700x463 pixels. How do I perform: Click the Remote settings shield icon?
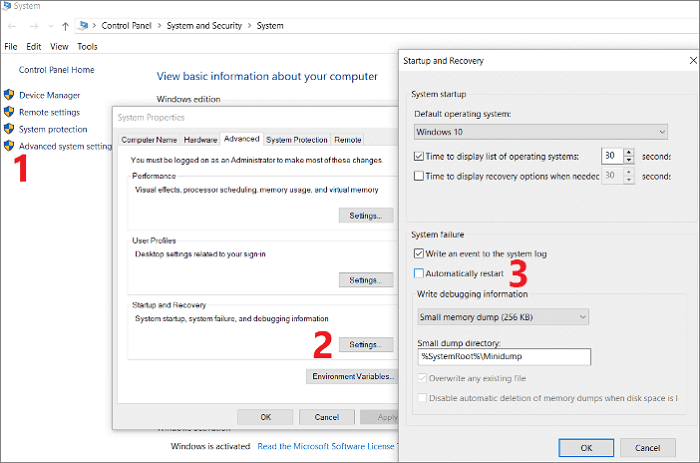tap(9, 112)
